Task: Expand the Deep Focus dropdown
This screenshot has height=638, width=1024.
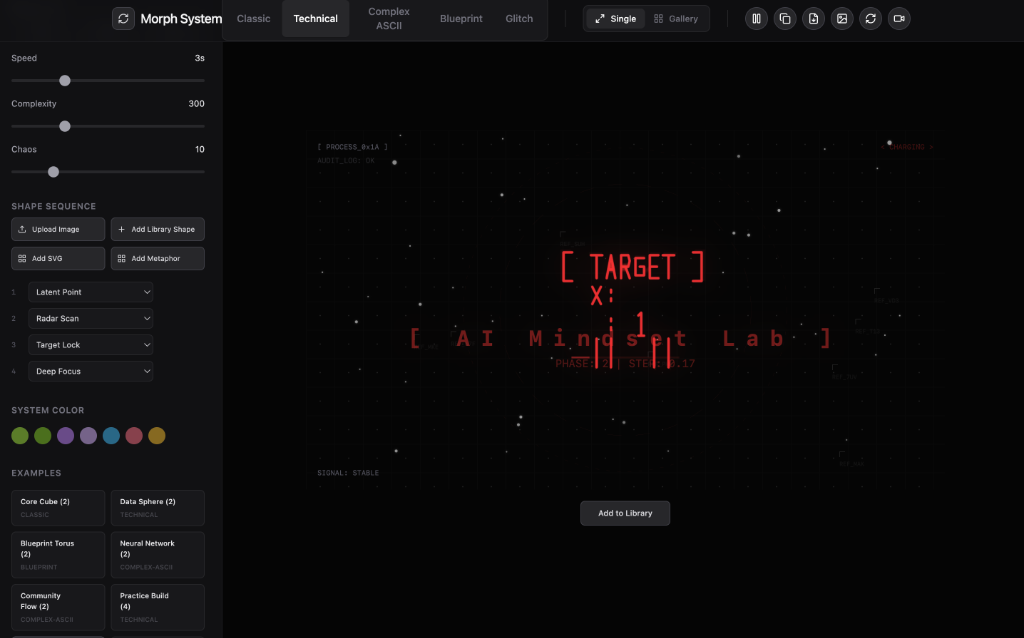Action: click(x=91, y=372)
